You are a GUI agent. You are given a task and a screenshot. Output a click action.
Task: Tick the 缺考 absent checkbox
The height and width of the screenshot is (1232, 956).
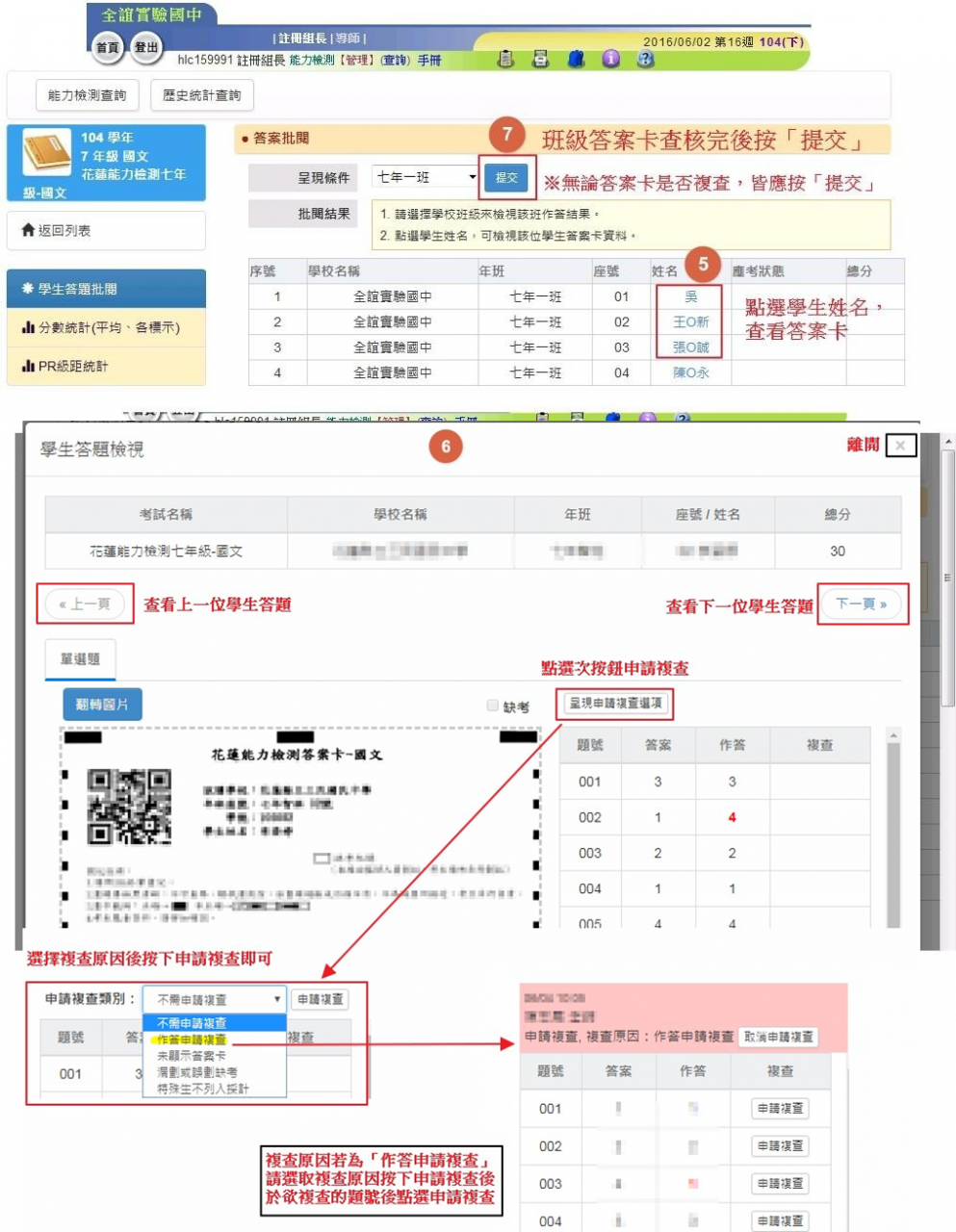click(493, 706)
